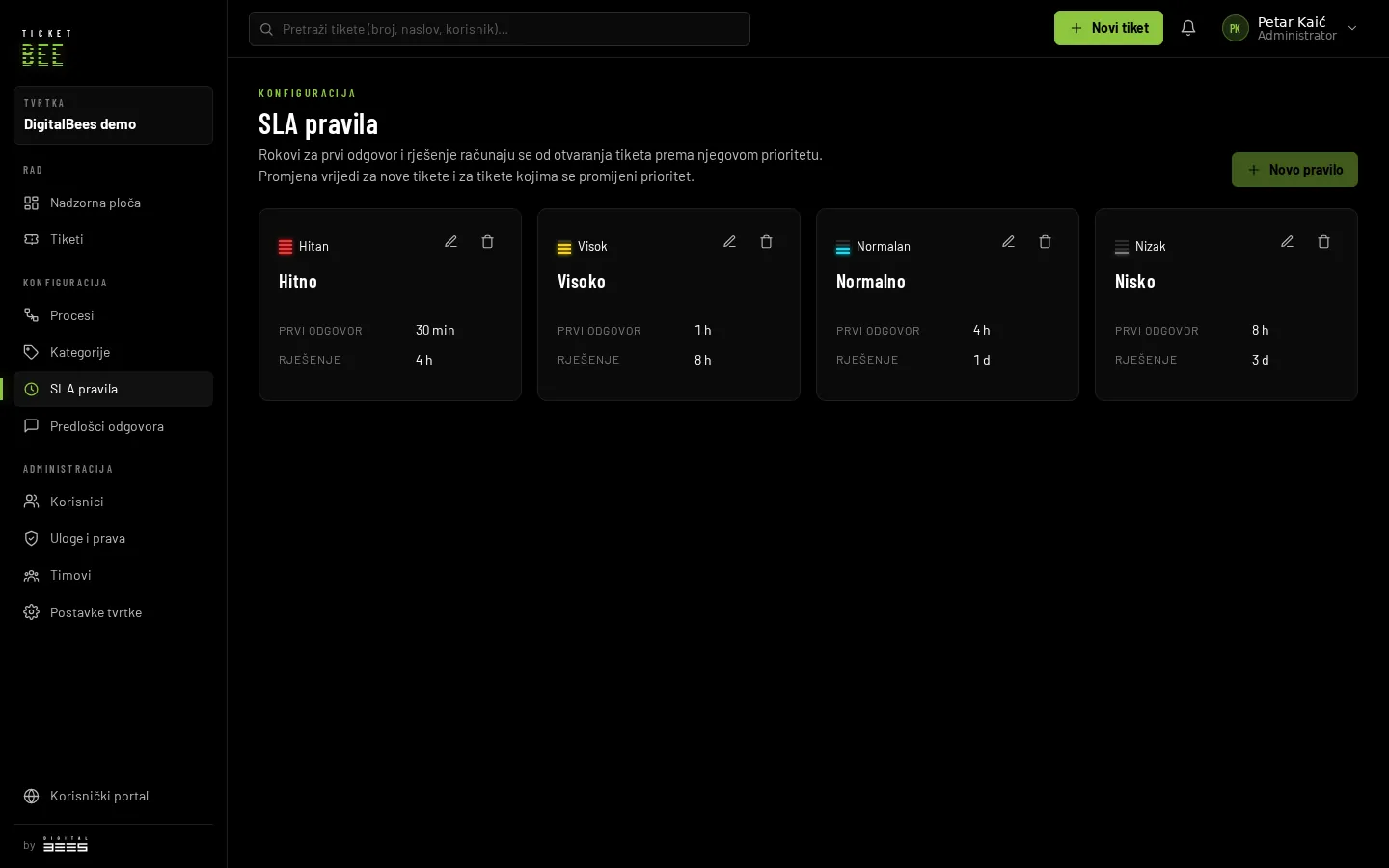
Task: Click the 1 d resolution value
Action: click(982, 360)
